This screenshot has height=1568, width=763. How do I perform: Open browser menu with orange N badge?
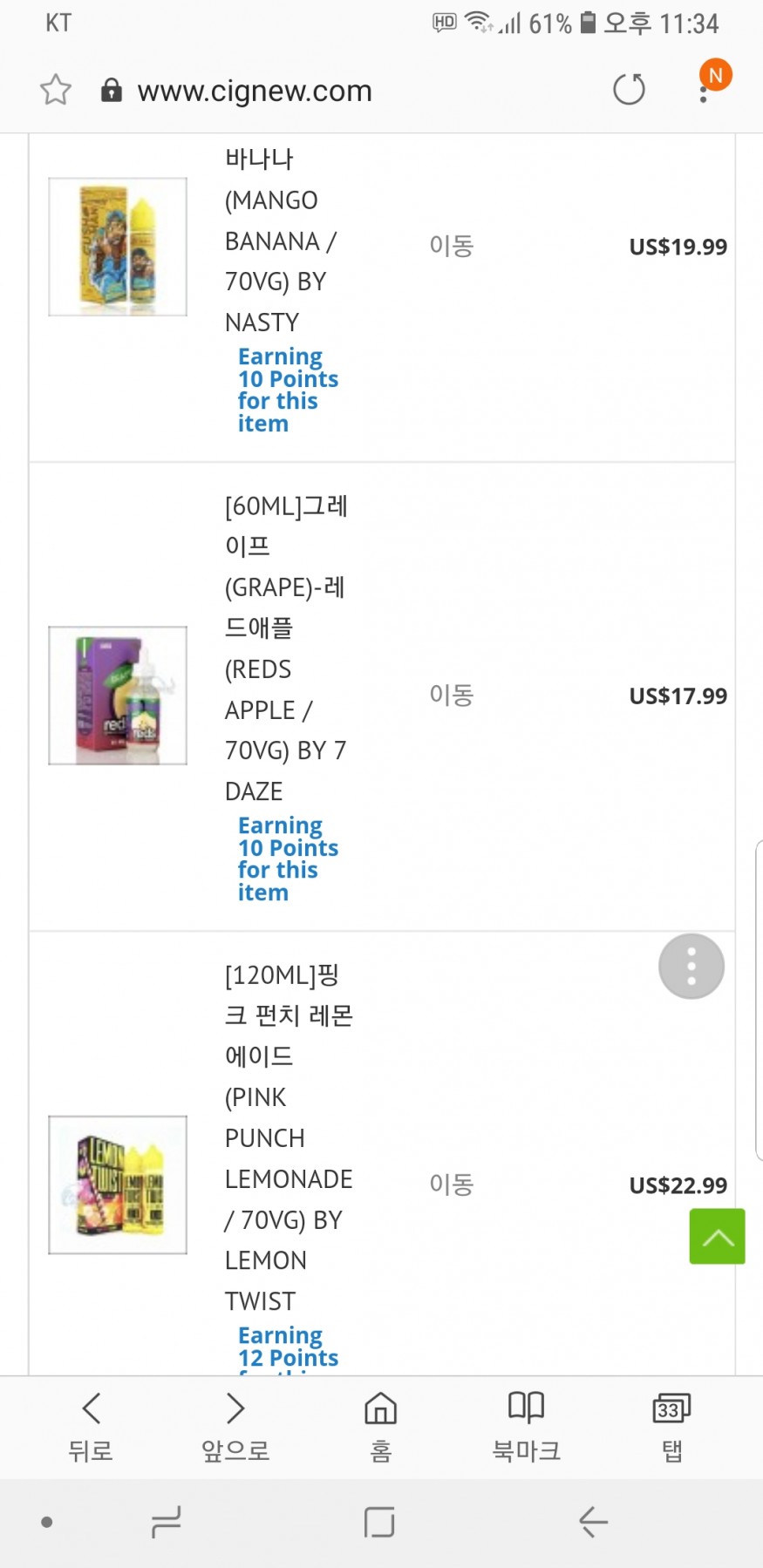point(706,85)
